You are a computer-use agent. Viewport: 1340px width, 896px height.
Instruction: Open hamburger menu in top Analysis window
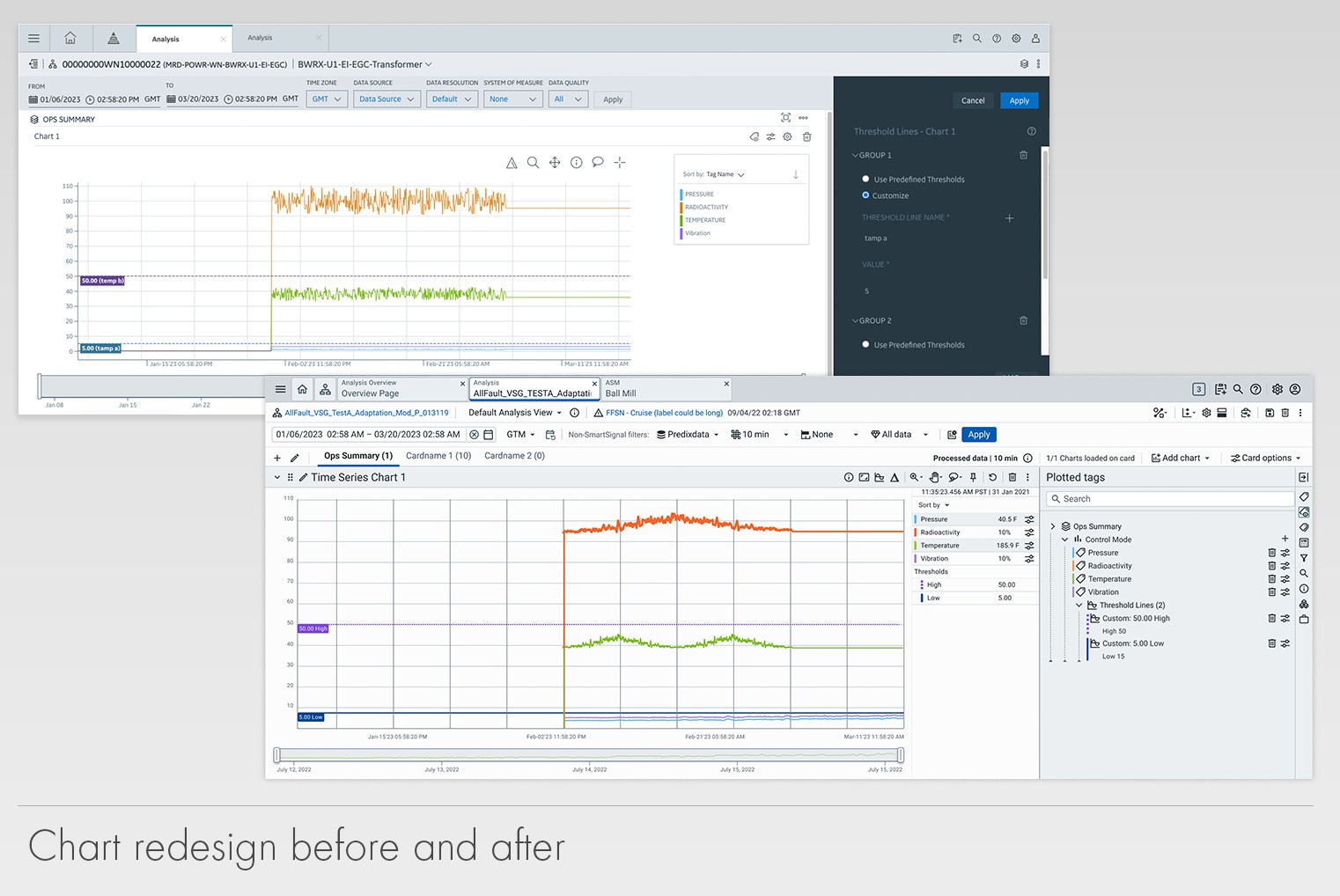pyautogui.click(x=33, y=39)
